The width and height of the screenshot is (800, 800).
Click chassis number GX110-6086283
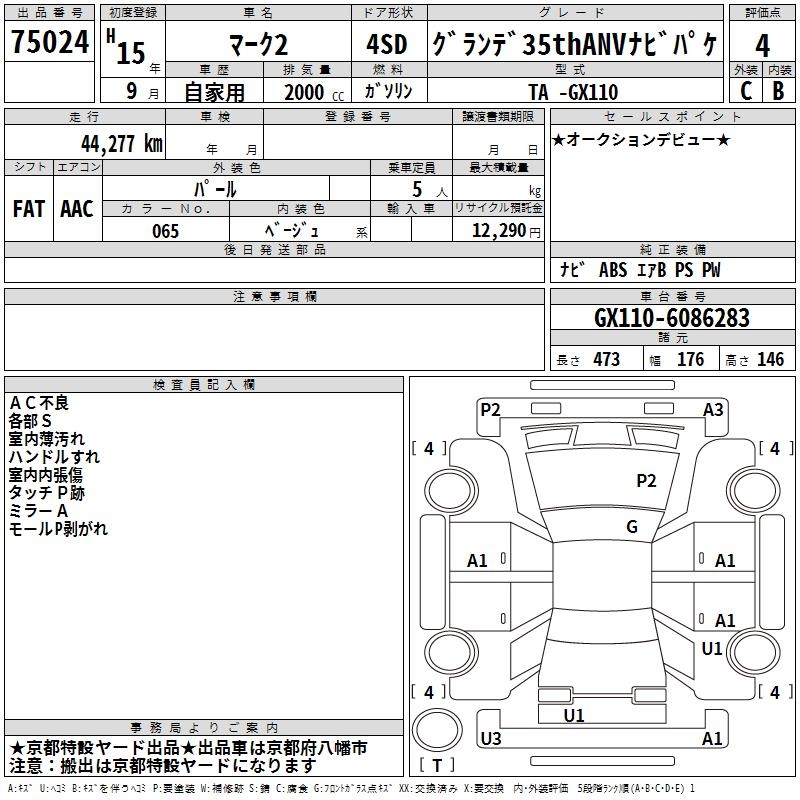[672, 318]
